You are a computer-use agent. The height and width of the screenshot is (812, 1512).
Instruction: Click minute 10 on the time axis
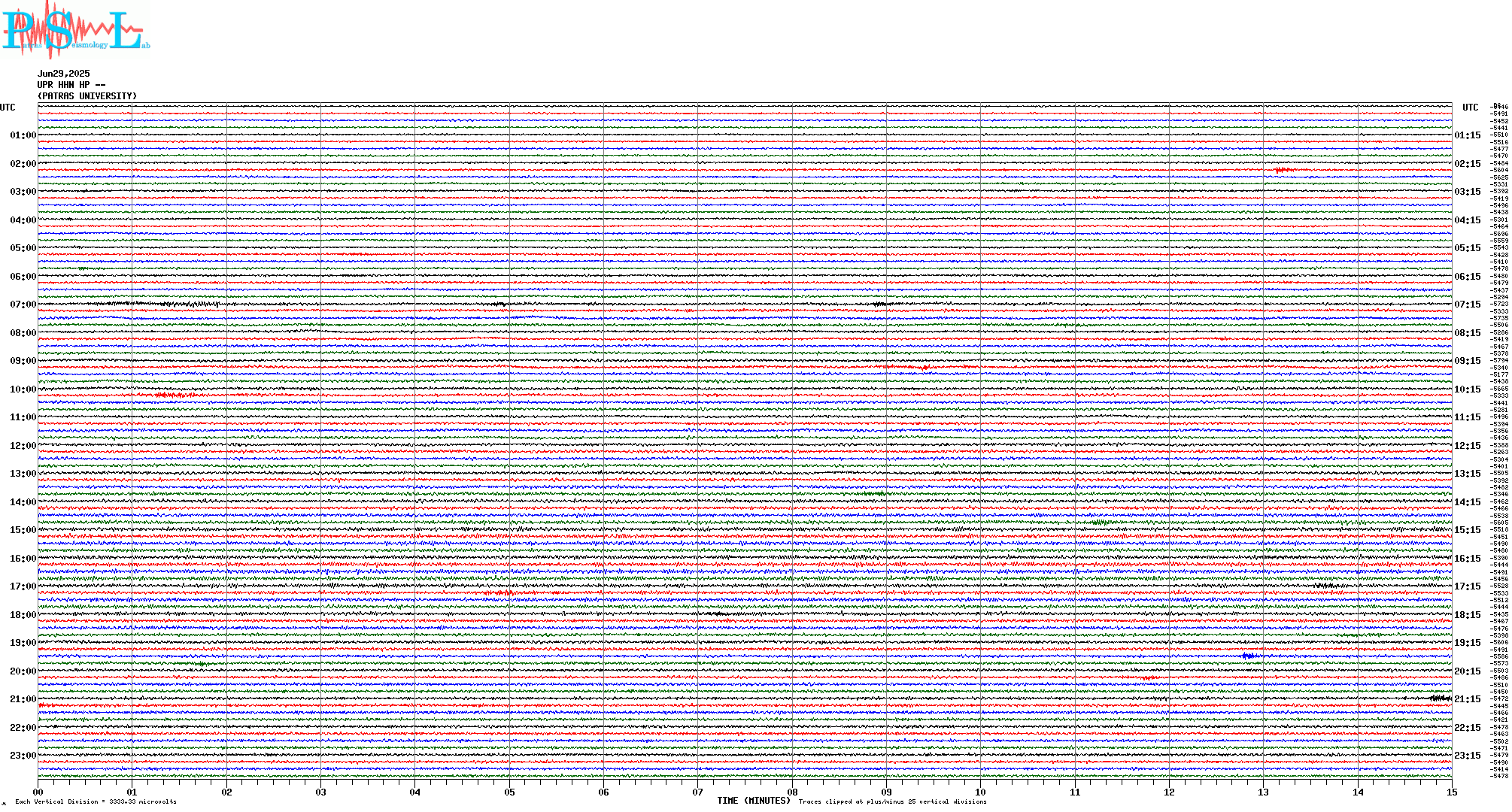[981, 792]
